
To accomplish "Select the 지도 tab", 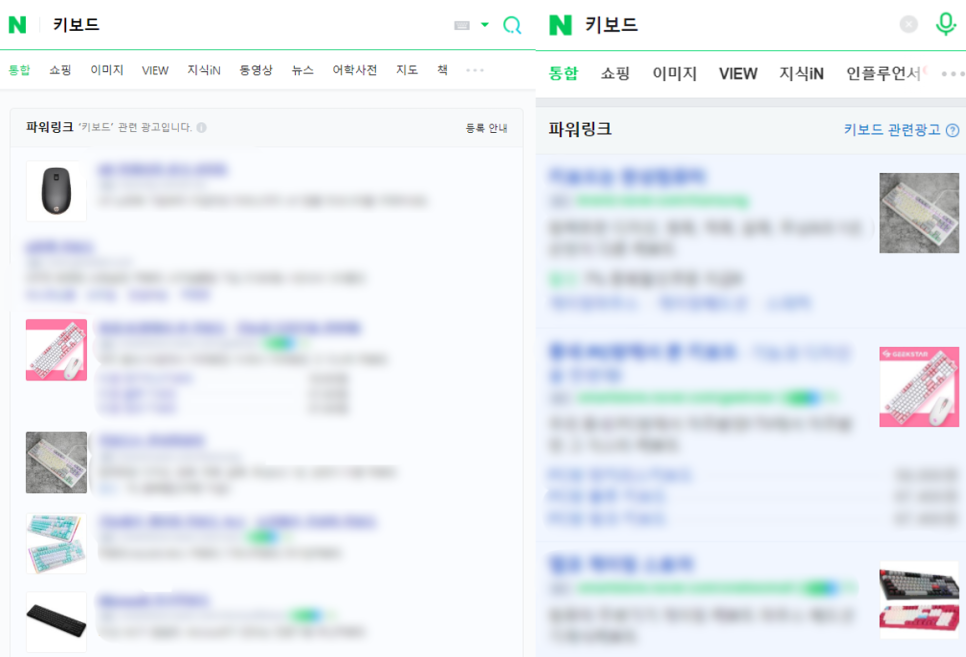I will pos(407,70).
